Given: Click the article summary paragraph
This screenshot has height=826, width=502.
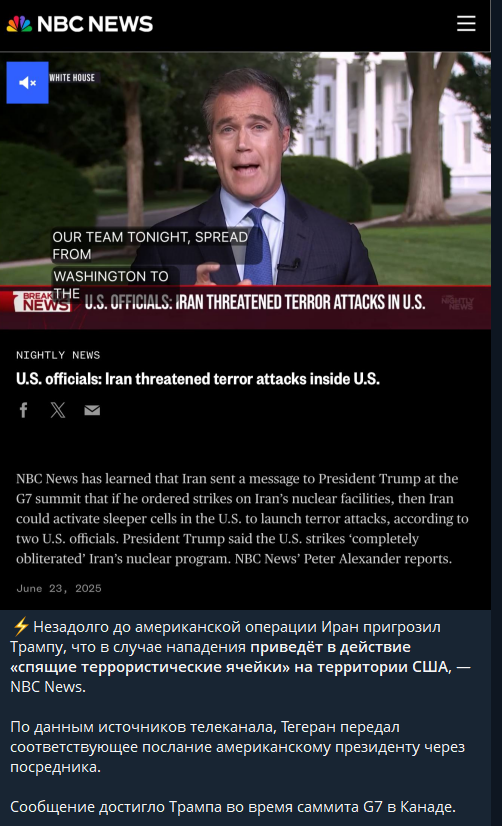Looking at the screenshot, I should pos(242,518).
